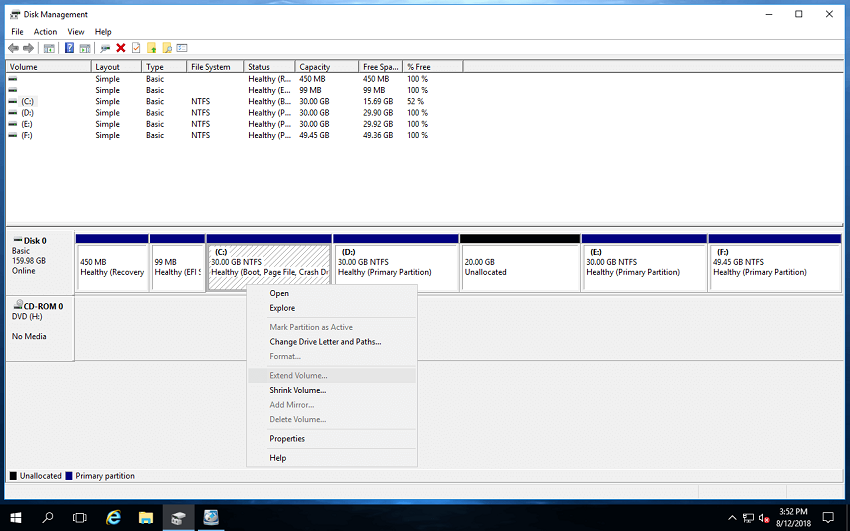
Task: Click the Forward arrow toolbar icon
Action: pos(28,48)
